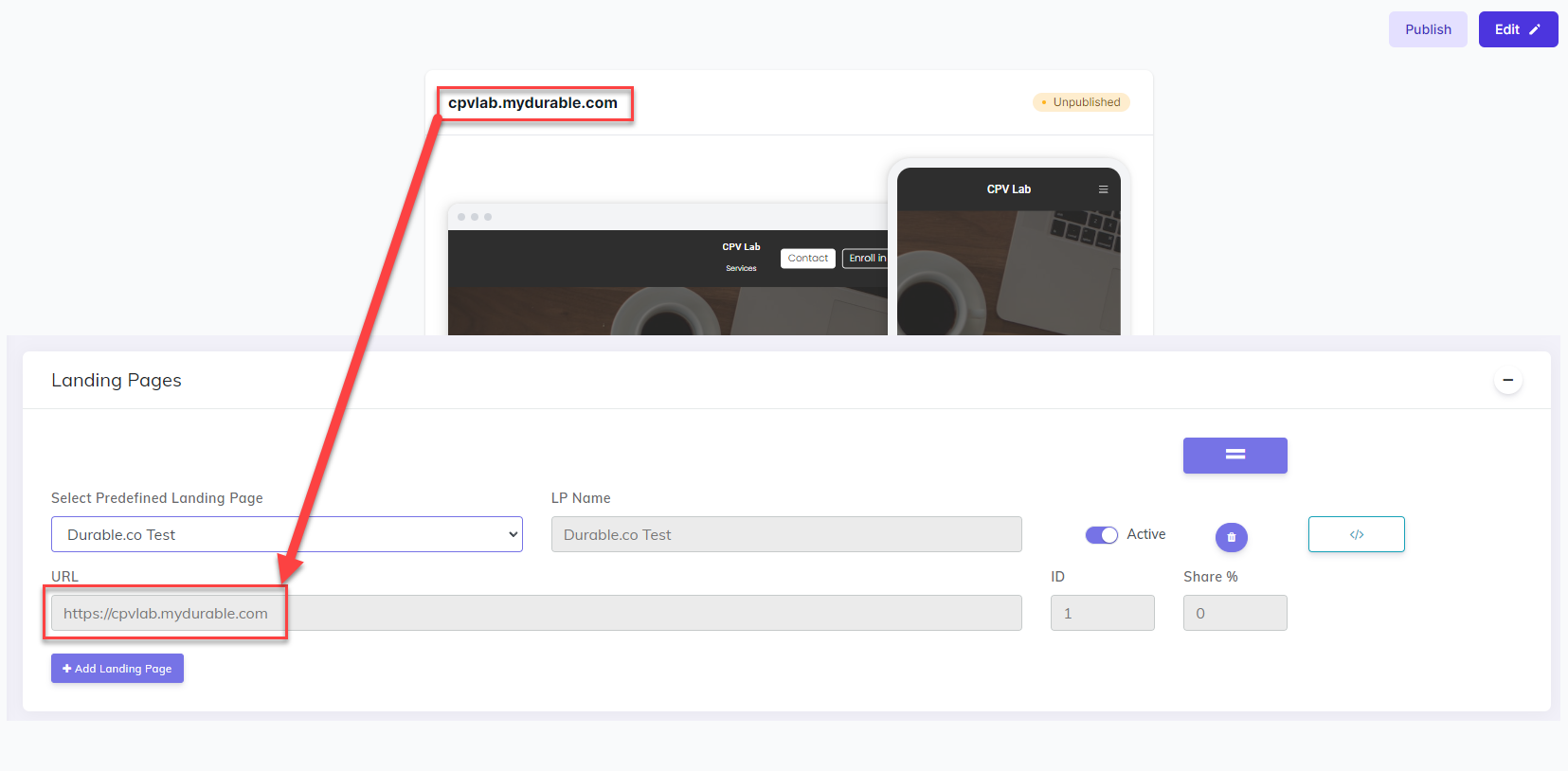1568x771 pixels.
Task: Click the desktop preview coffee image
Action: [x=668, y=311]
